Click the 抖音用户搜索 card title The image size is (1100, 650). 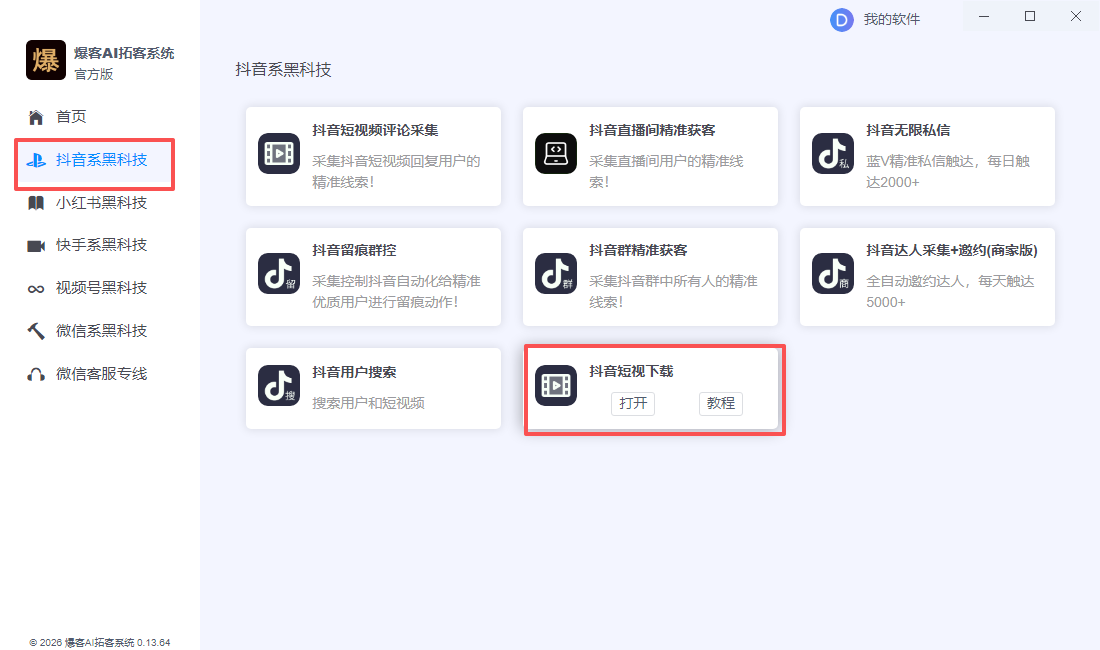pos(354,372)
